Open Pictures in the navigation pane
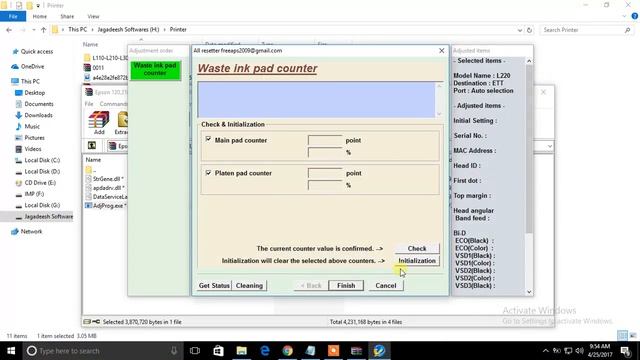Viewport: 640px width, 360px height. pos(34,138)
